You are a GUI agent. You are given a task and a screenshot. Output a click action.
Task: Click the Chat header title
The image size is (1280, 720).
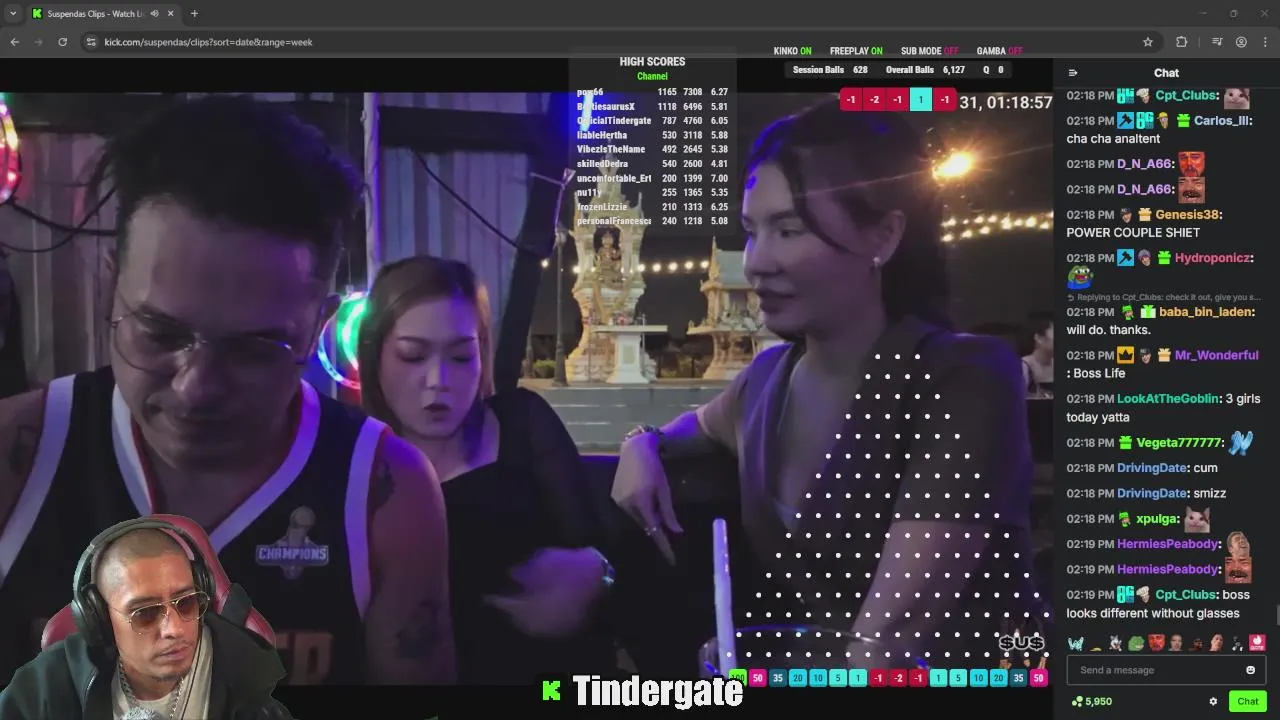coord(1166,73)
